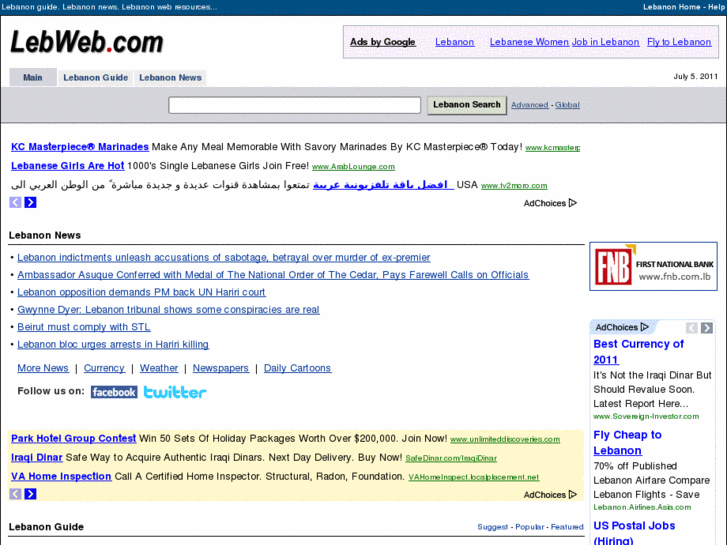Image resolution: width=727 pixels, height=545 pixels.
Task: Open the Lebanon Guide tab
Action: [x=96, y=77]
